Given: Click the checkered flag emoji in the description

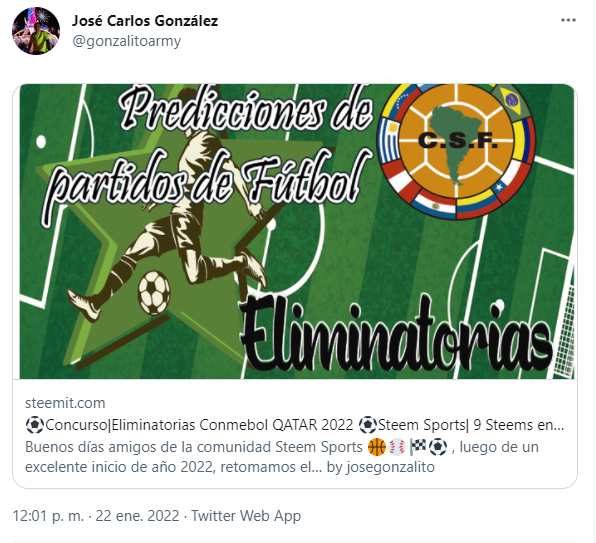Looking at the screenshot, I should [418, 447].
